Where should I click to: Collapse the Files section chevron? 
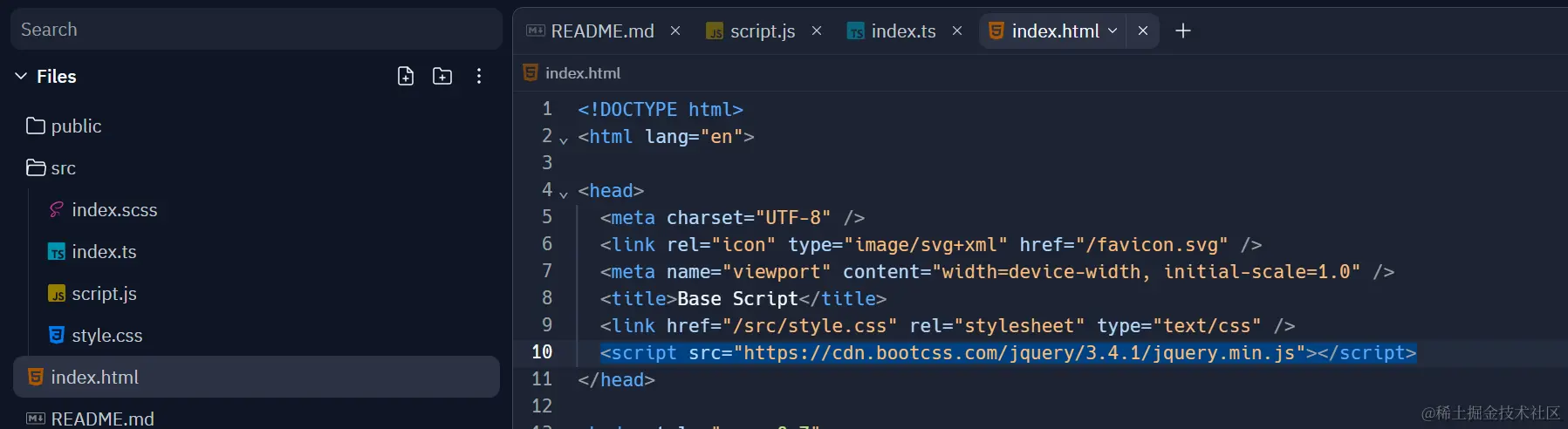[x=21, y=77]
